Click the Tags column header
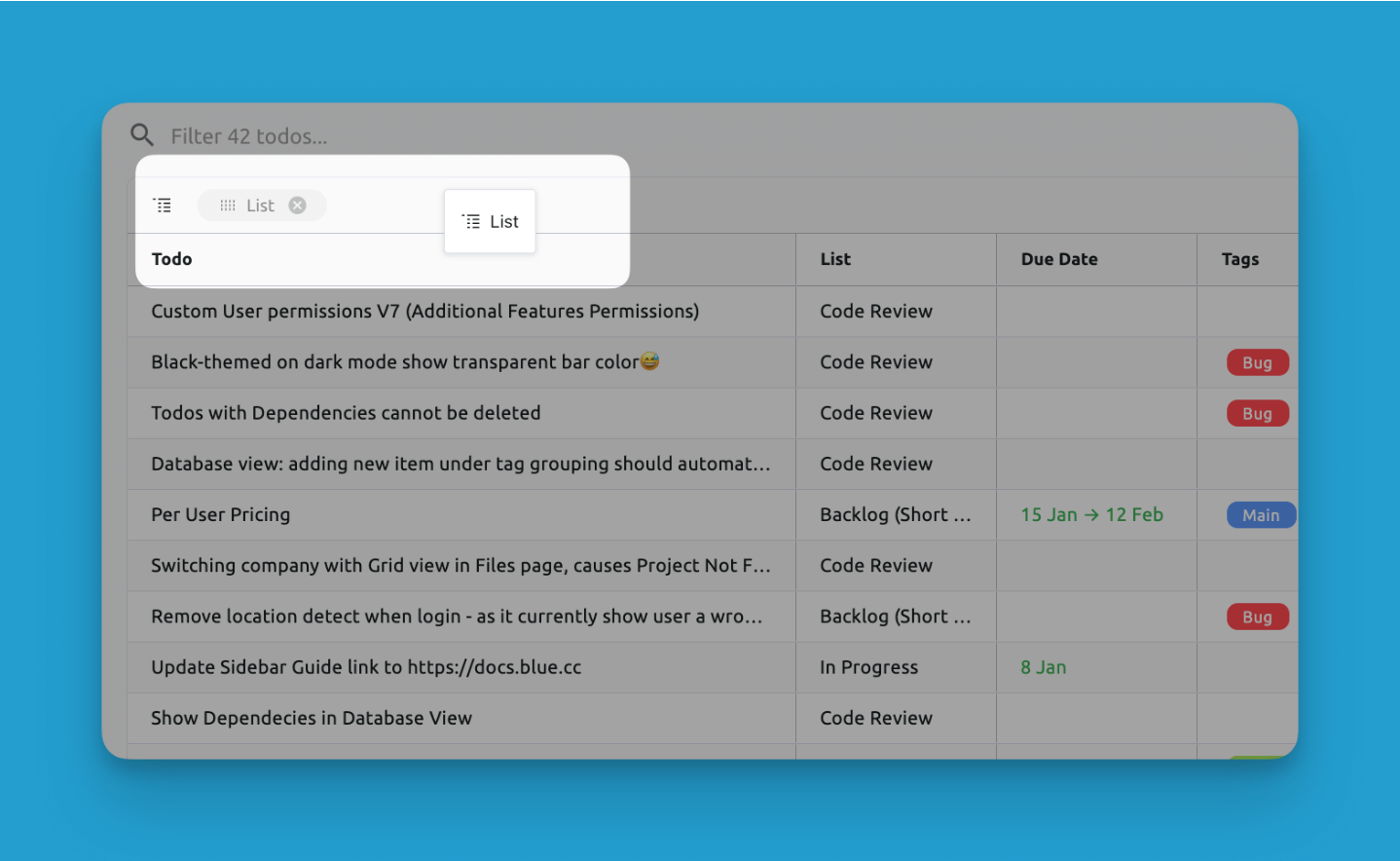1400x861 pixels. pyautogui.click(x=1239, y=259)
